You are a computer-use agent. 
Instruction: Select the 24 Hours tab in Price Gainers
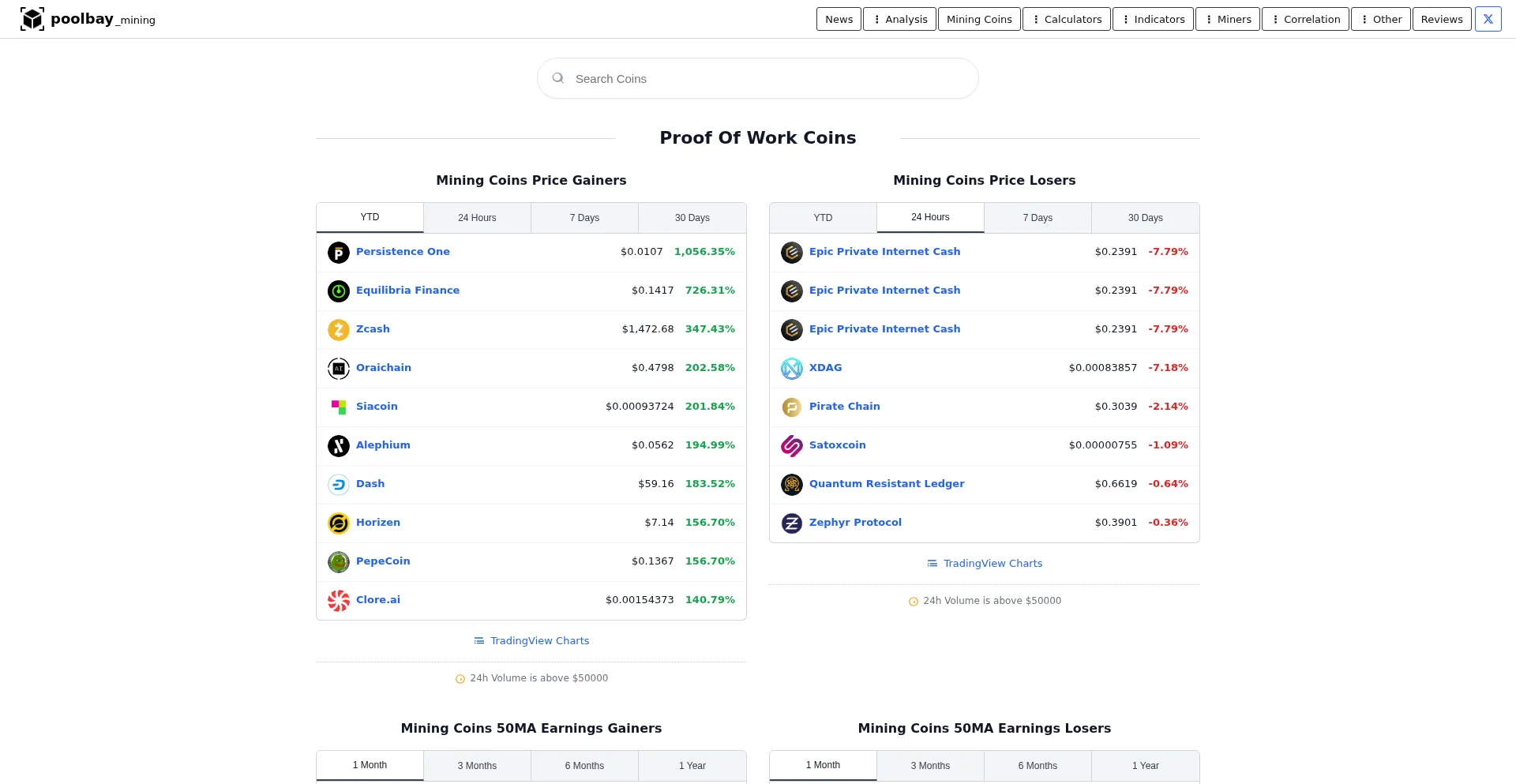(478, 218)
